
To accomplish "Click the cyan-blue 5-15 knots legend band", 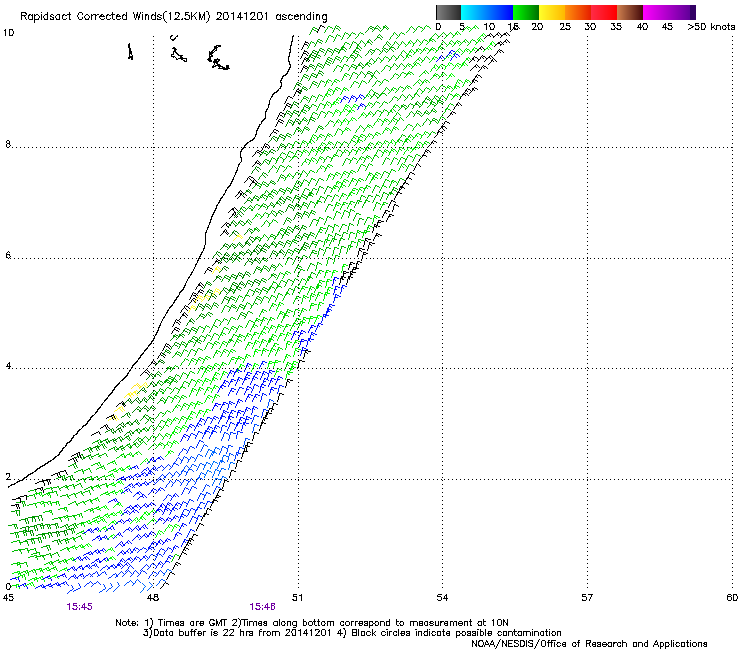I will (487, 12).
